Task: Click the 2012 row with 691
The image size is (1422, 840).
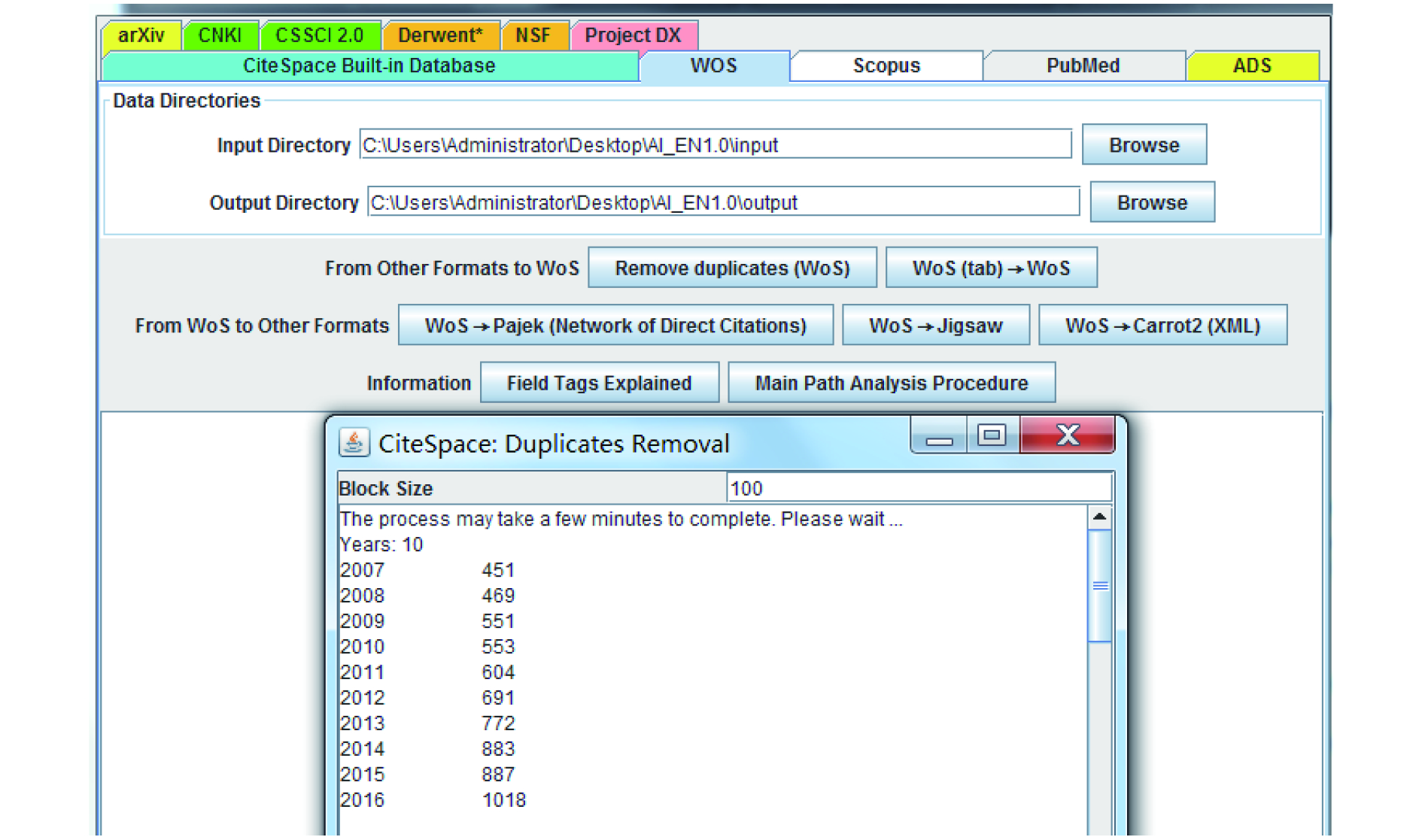Action: pyautogui.click(x=427, y=698)
